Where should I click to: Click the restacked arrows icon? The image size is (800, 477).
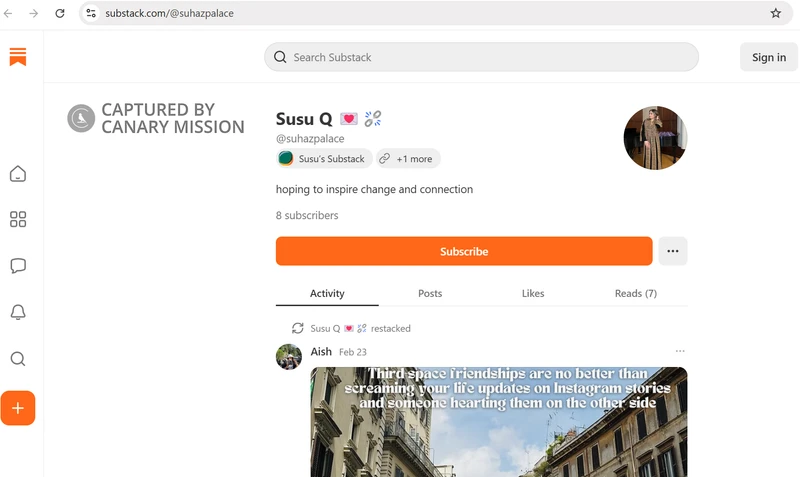[297, 328]
